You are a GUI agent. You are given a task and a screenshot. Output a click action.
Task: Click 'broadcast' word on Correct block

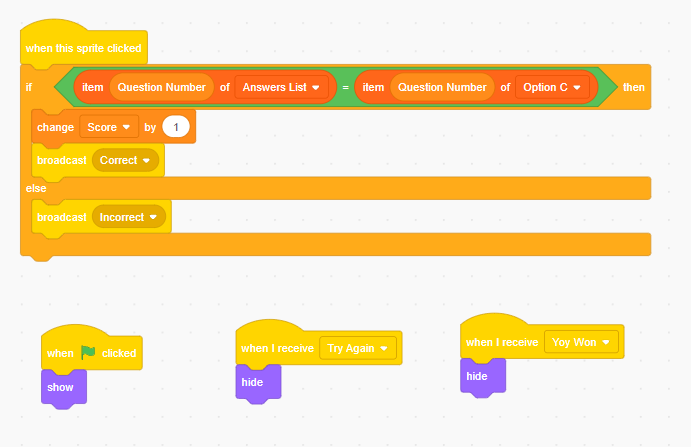point(62,160)
